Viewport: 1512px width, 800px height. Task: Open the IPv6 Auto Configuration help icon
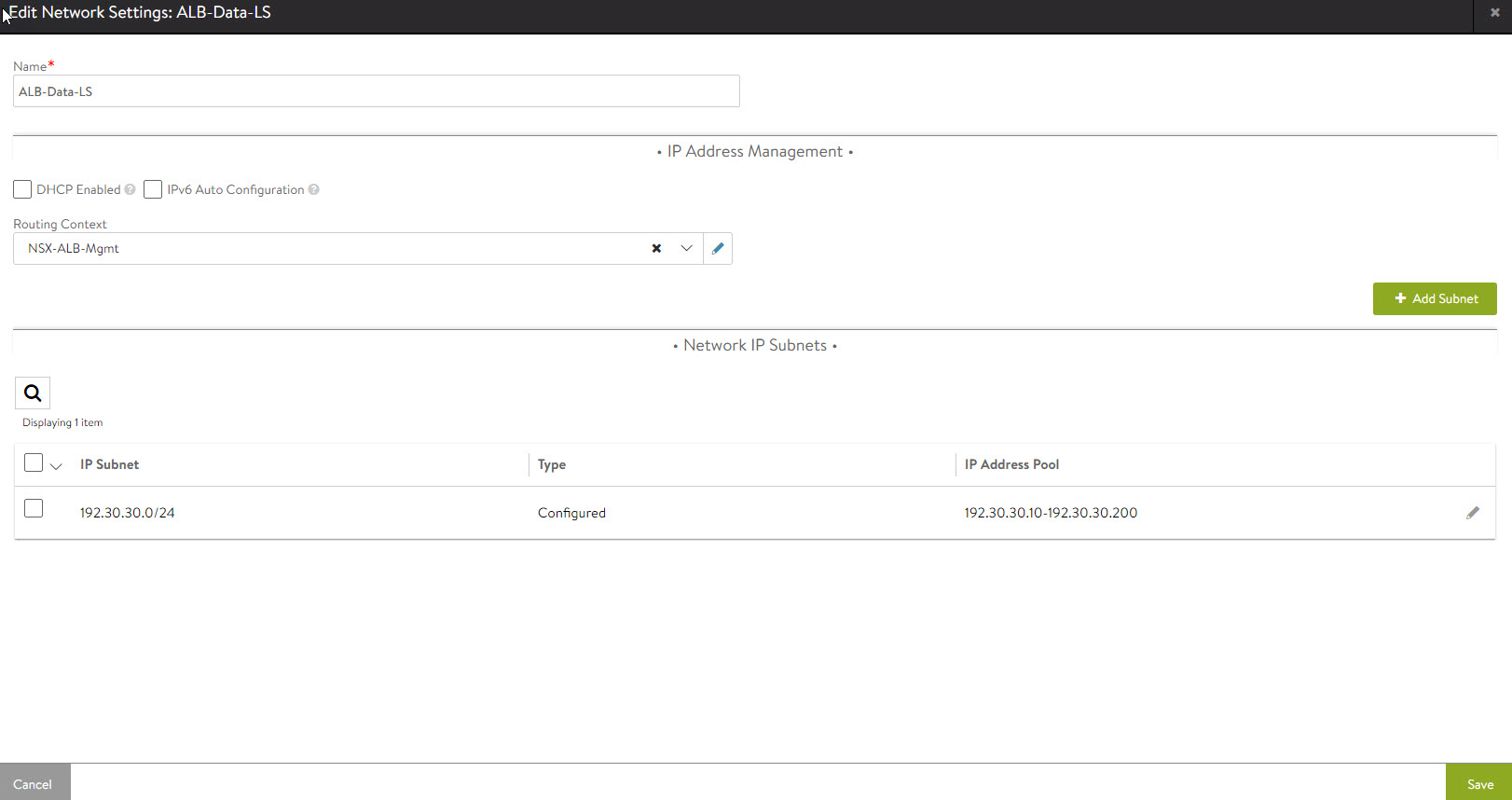click(x=314, y=190)
